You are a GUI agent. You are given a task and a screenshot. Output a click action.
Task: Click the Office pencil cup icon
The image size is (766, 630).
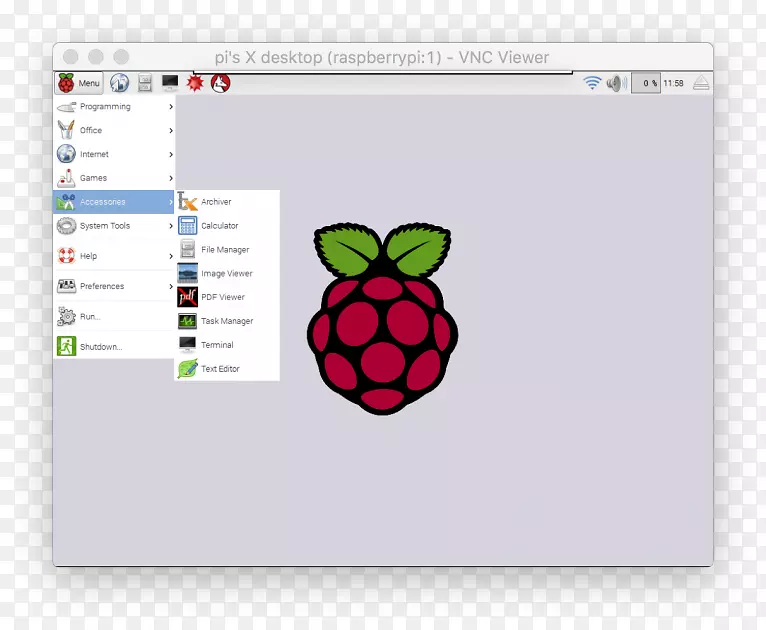(66, 130)
